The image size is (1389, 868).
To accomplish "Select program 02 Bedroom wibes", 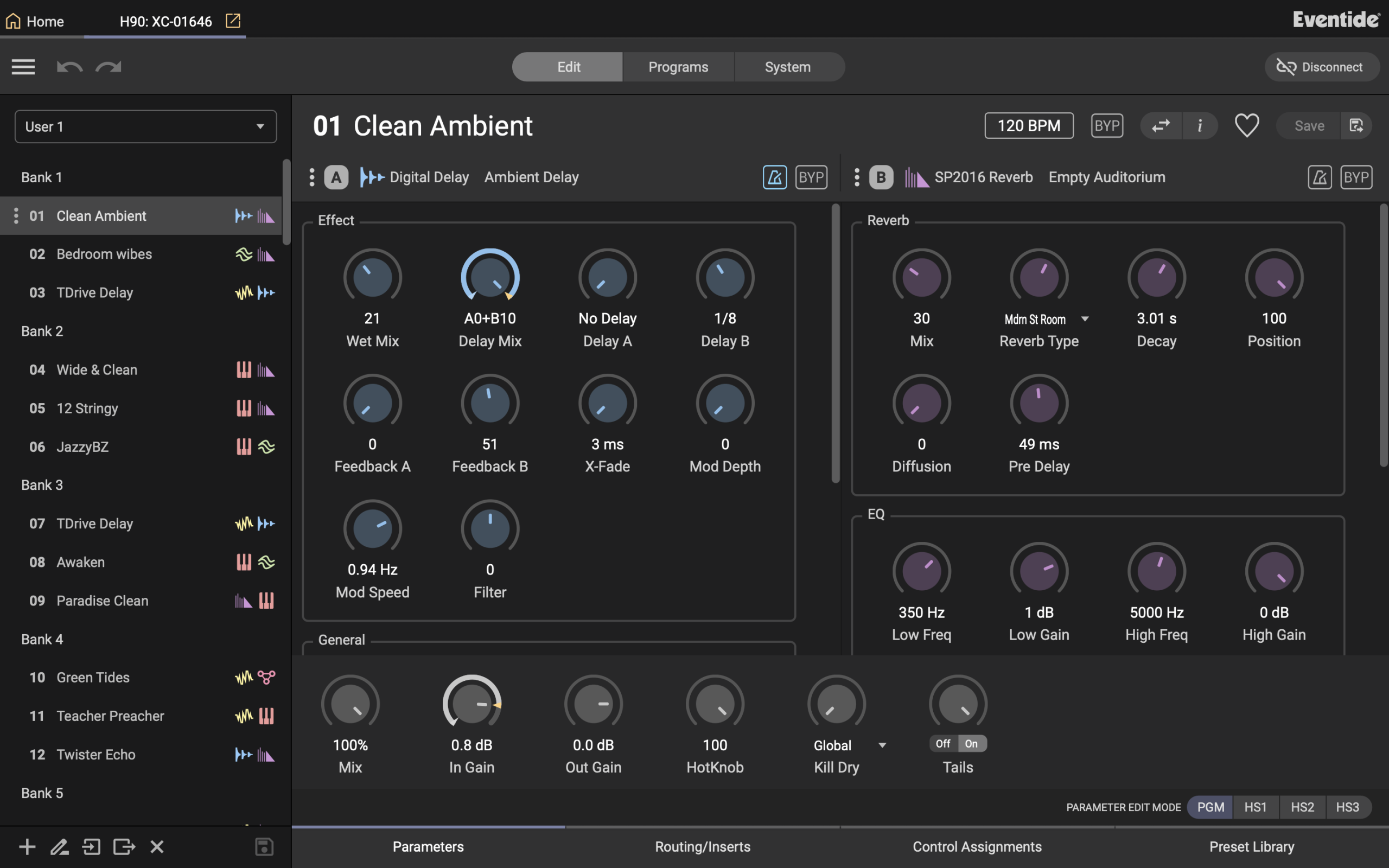I will (141, 254).
